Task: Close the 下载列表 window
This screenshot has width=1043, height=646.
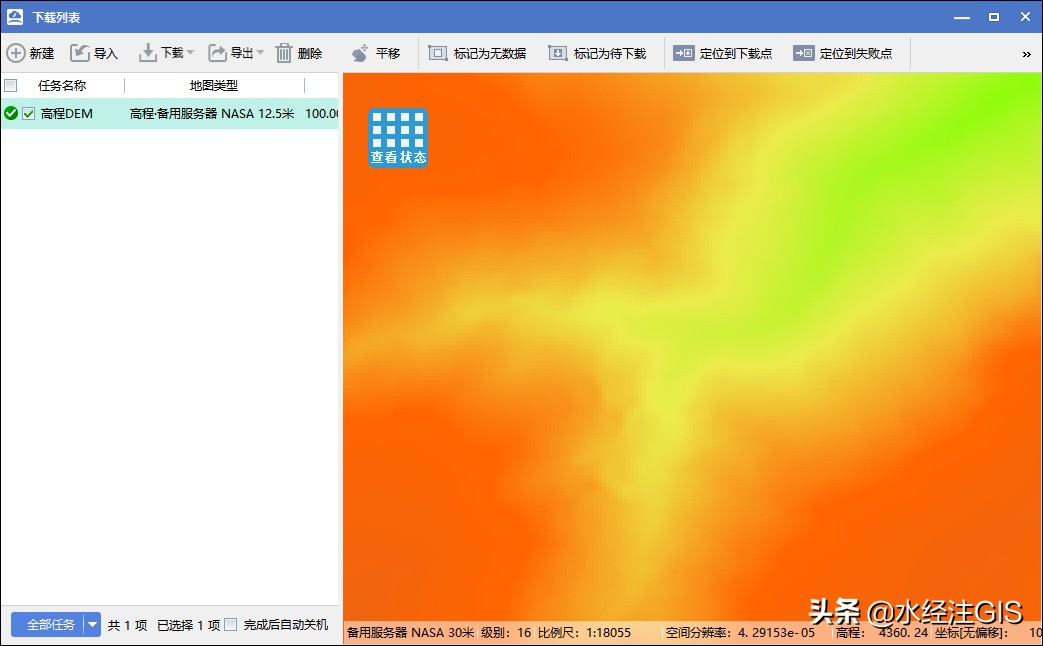Action: pos(1026,17)
